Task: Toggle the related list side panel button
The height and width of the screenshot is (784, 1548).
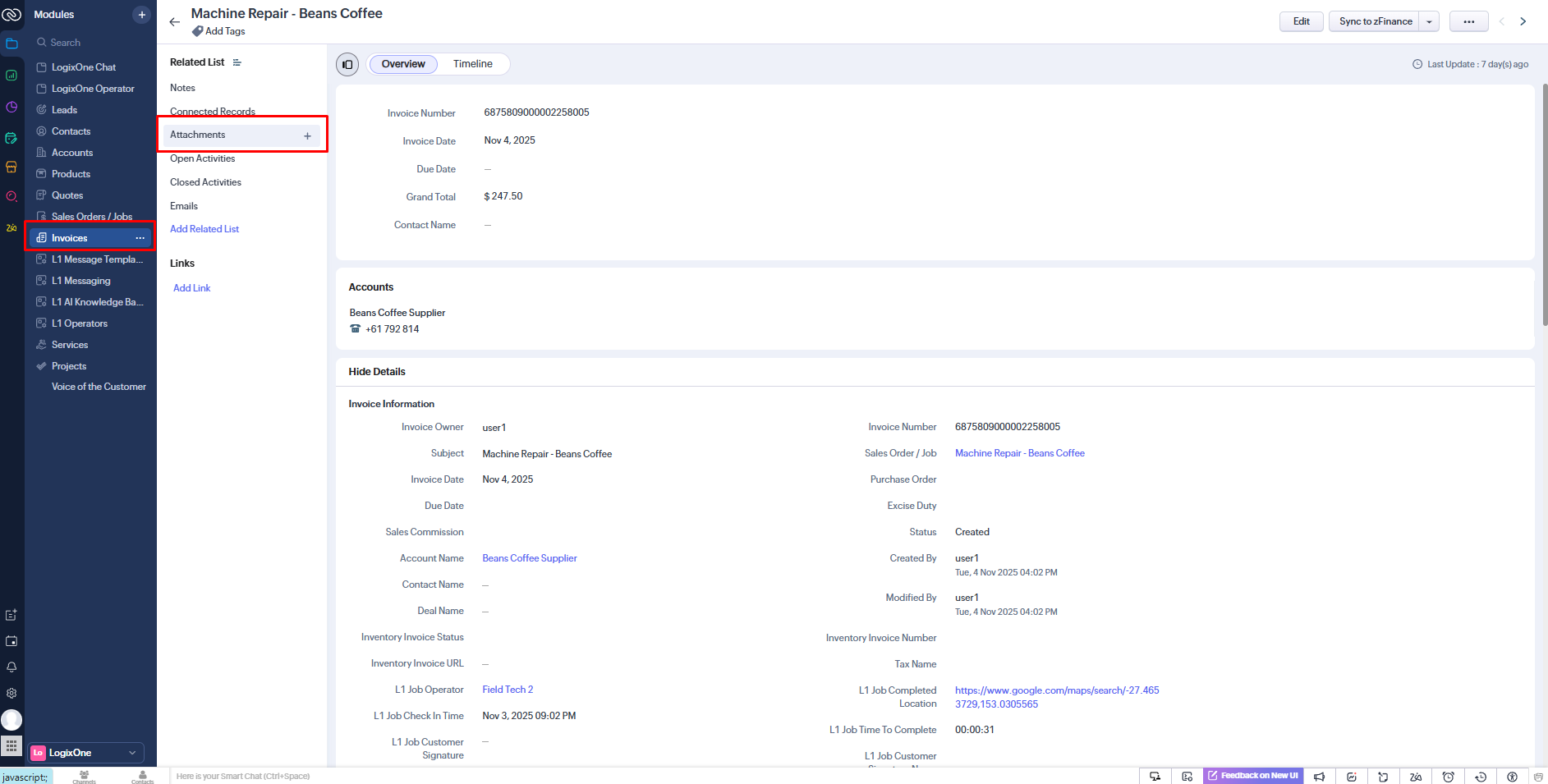Action: click(347, 64)
